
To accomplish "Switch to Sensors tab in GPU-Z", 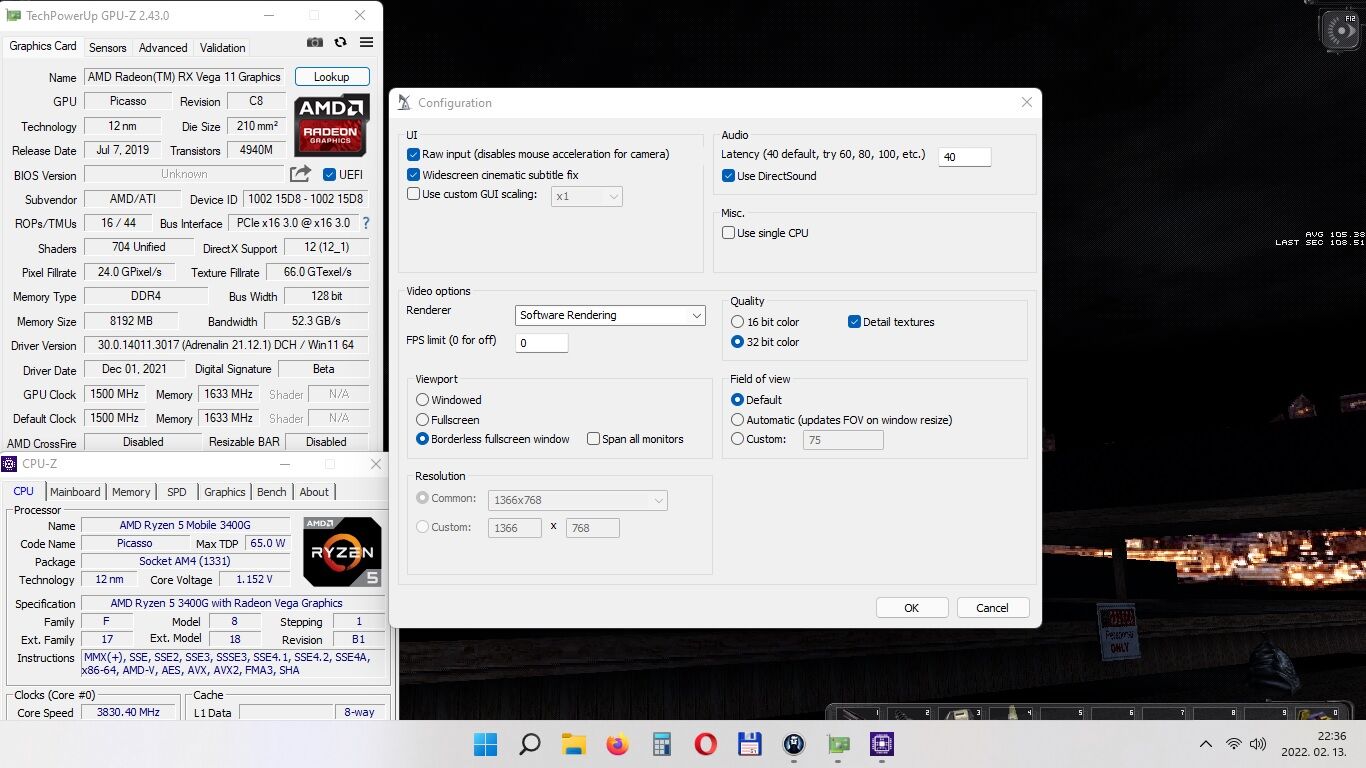I will tap(108, 47).
